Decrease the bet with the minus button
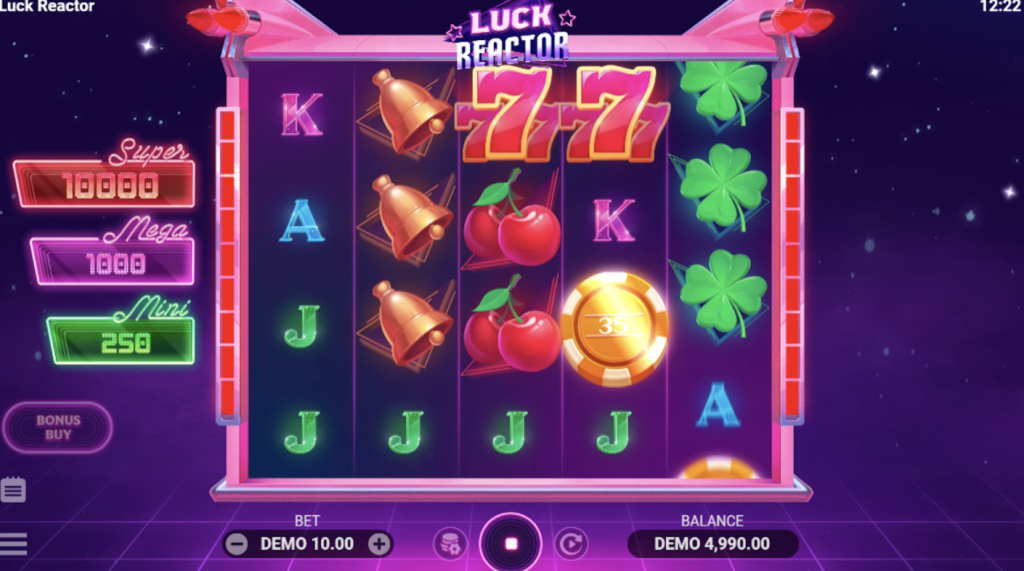1024x571 pixels. (x=236, y=544)
